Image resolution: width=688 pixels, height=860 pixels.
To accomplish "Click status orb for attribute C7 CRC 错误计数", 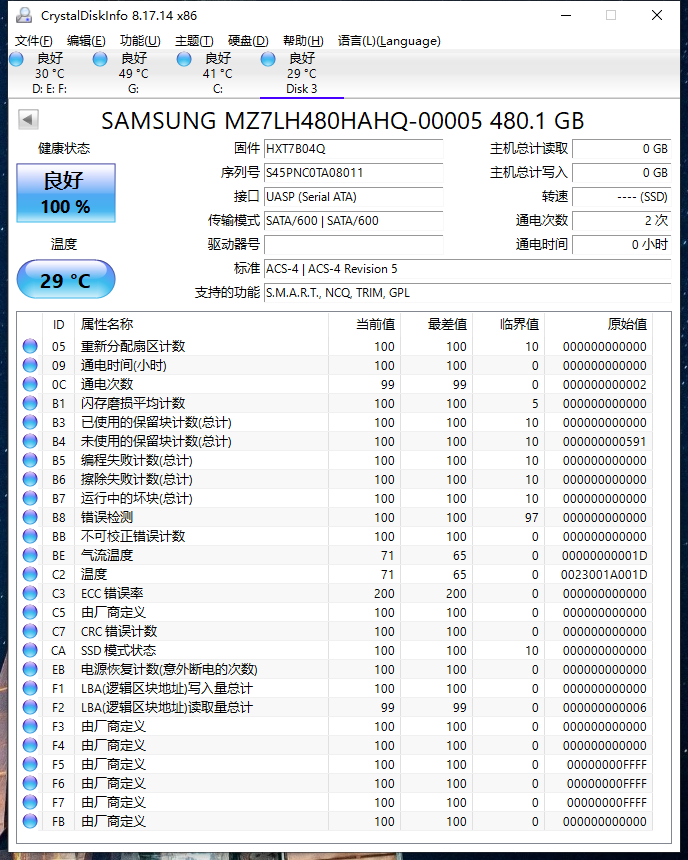I will tap(30, 631).
